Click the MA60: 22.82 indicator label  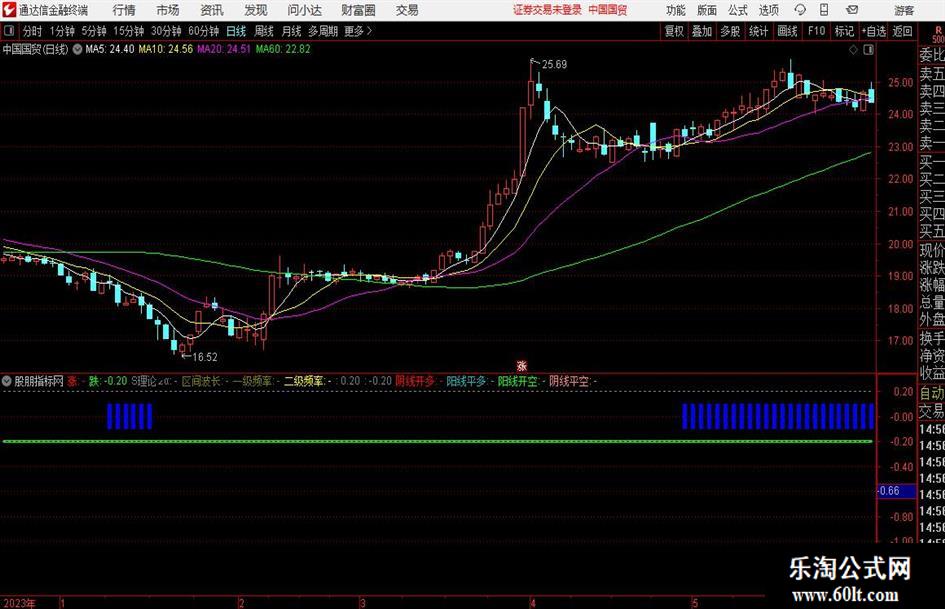point(283,49)
